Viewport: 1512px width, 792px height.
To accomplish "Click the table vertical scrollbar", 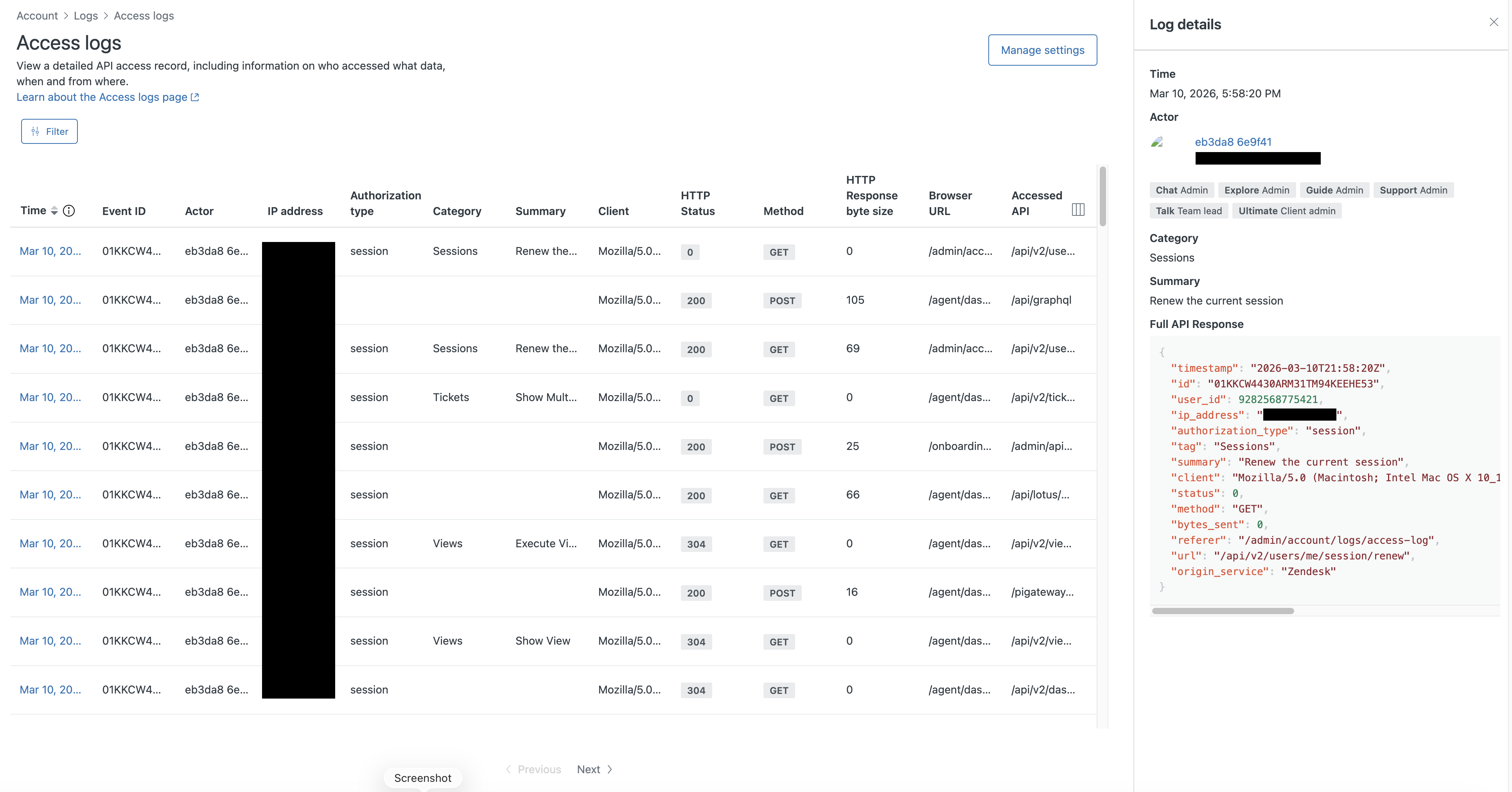I will (1102, 197).
